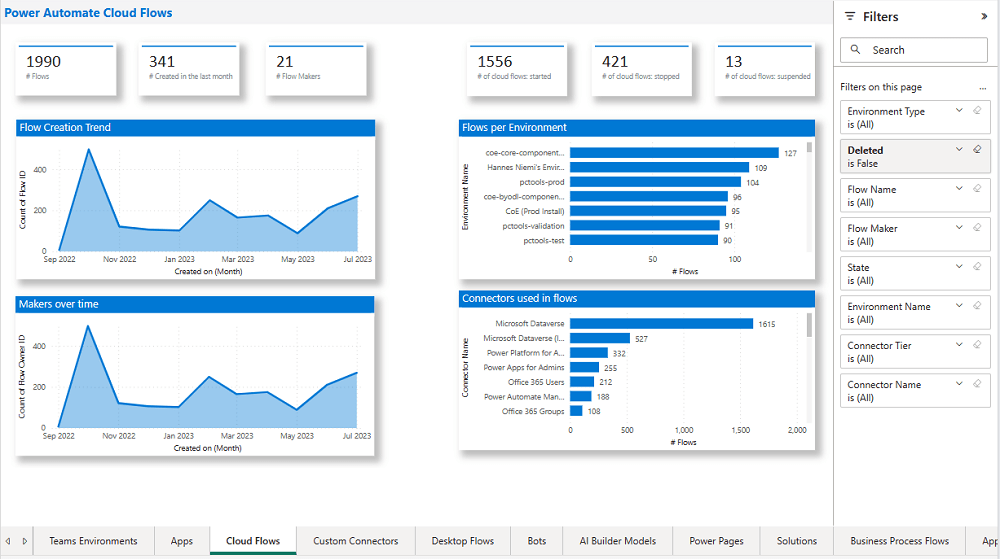Clear the State filter using eraser icon
The width and height of the screenshot is (1000, 559).
(977, 266)
